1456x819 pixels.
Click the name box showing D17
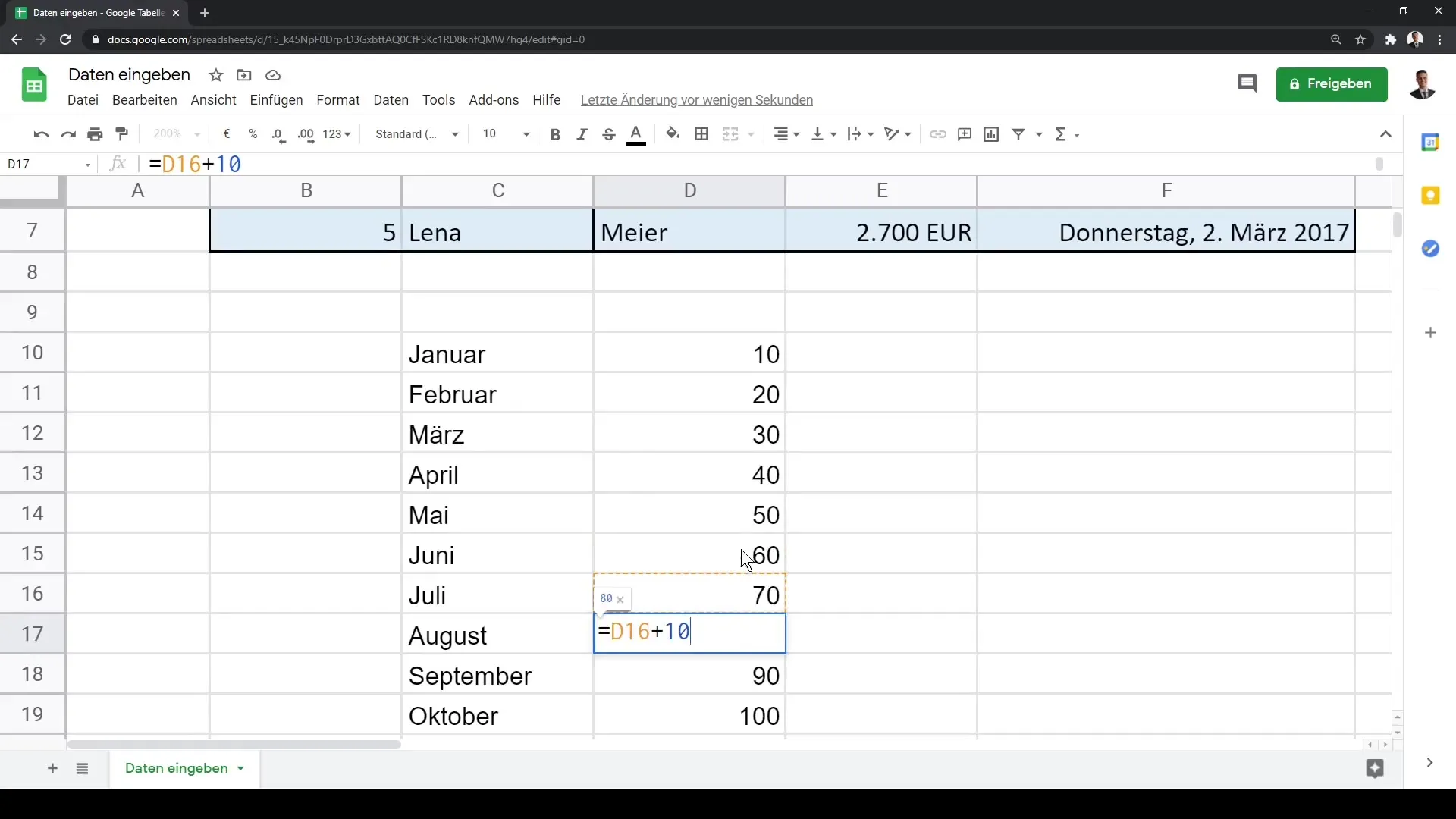(49, 165)
